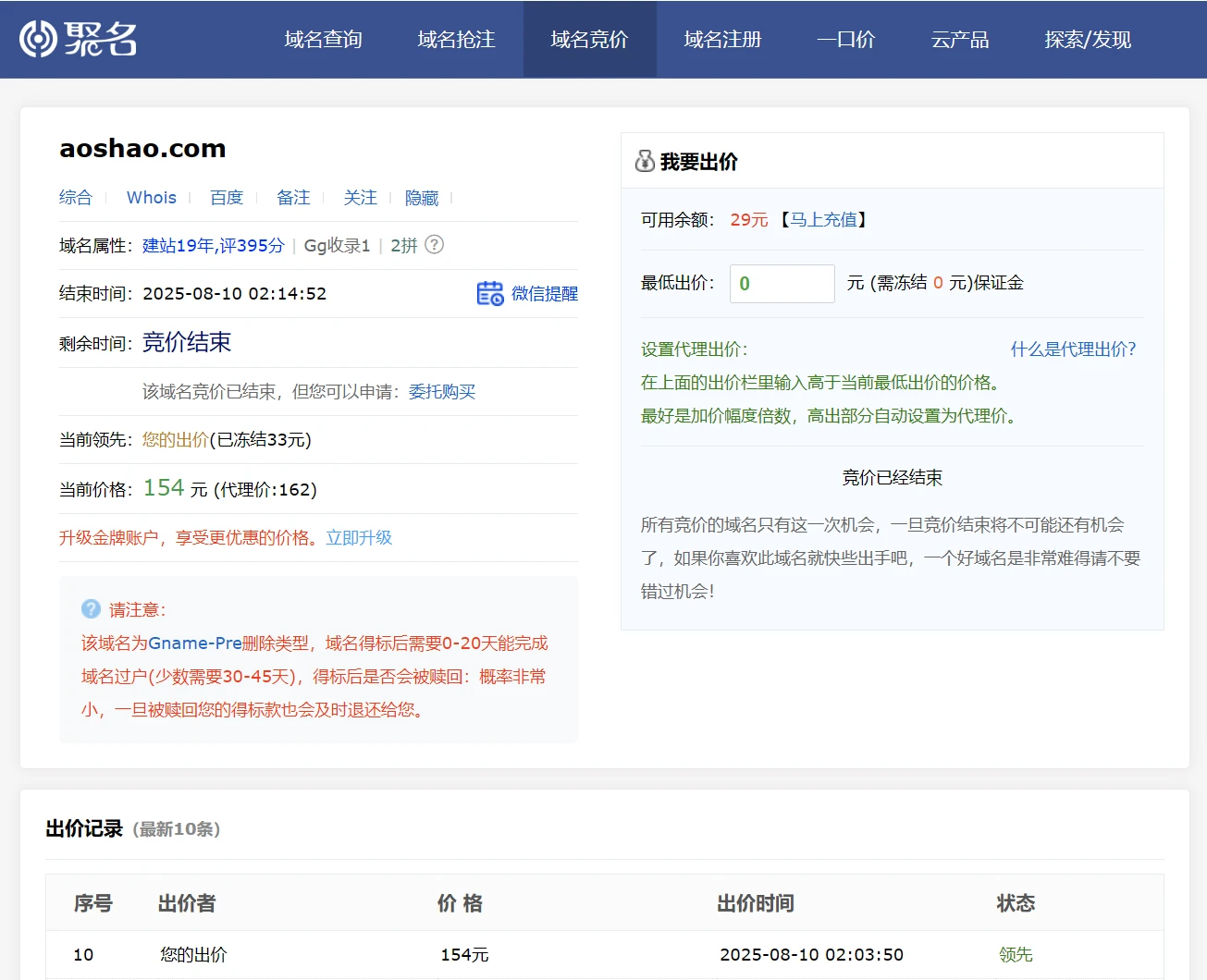Click the WeChat reminder calendar icon
The image size is (1207, 980).
(x=489, y=293)
